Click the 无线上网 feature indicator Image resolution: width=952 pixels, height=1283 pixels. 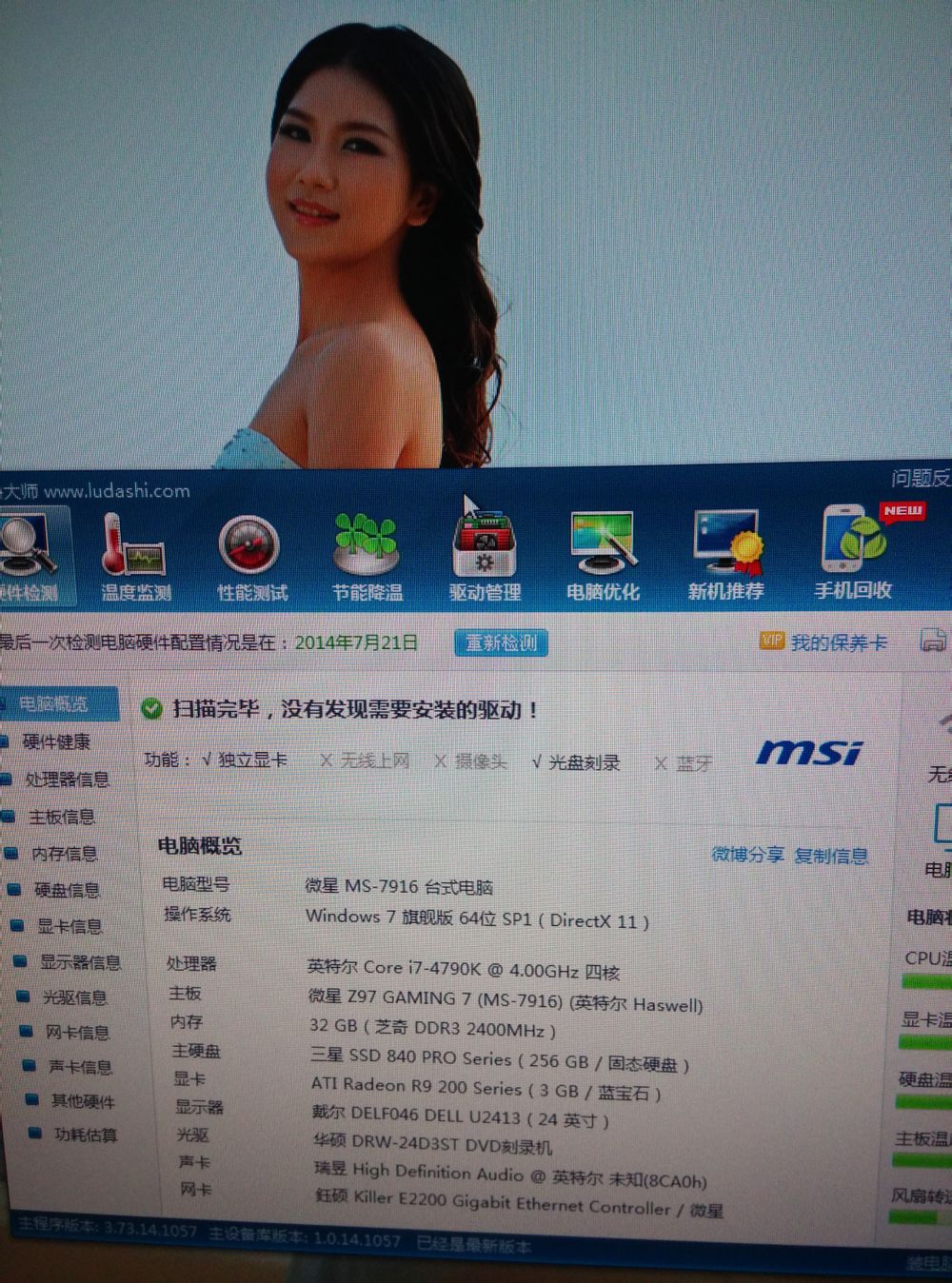pos(366,760)
